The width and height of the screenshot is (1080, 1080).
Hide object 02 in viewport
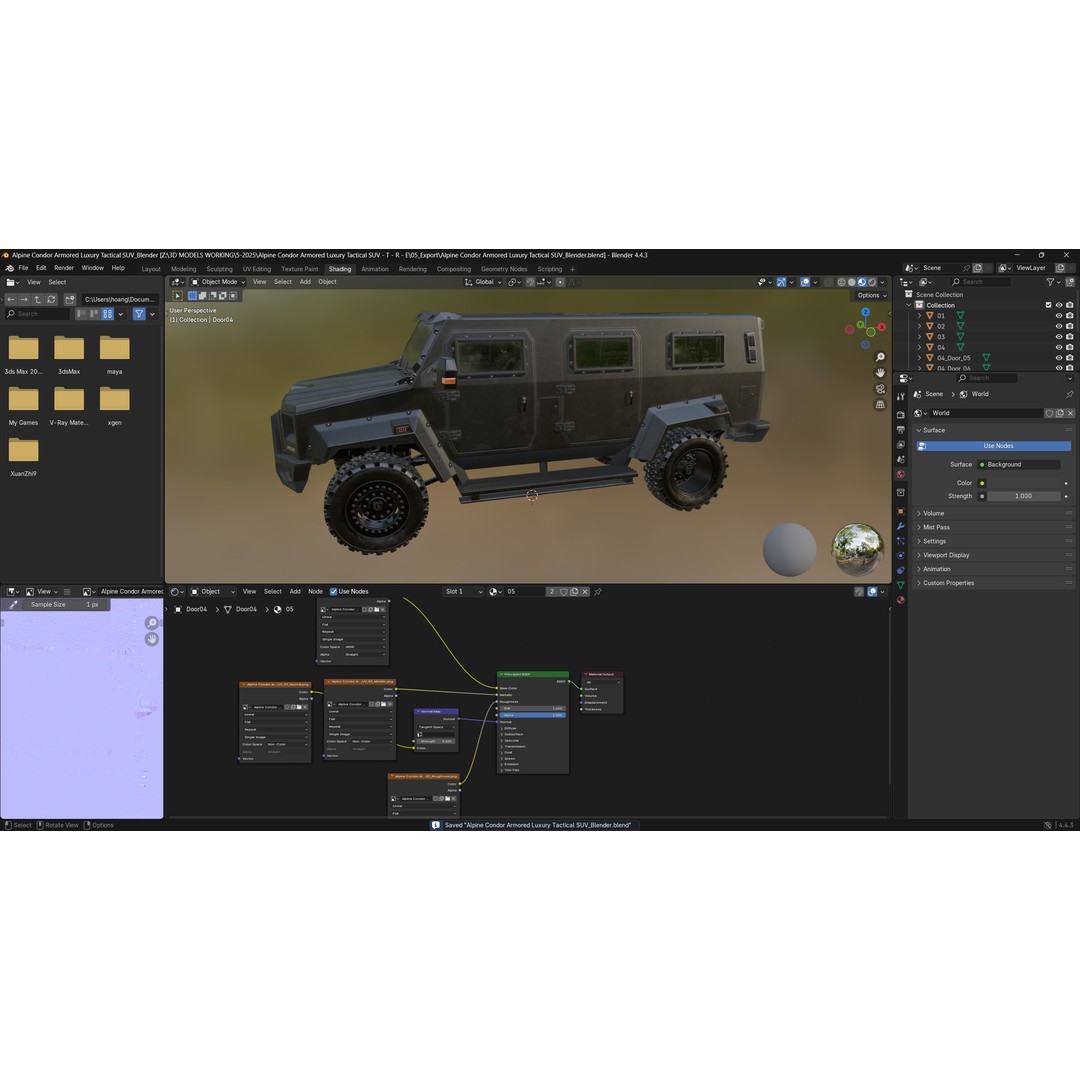(1059, 326)
